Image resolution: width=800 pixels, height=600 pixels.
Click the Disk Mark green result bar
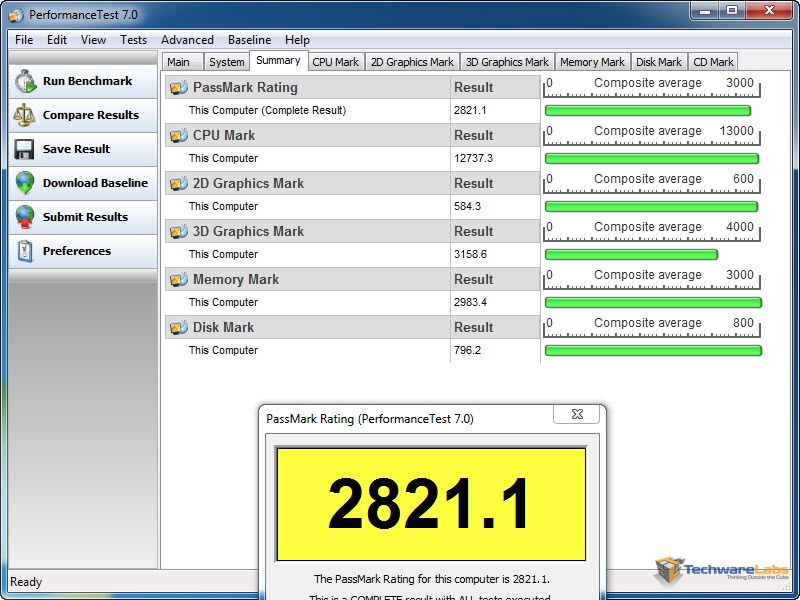click(x=653, y=351)
